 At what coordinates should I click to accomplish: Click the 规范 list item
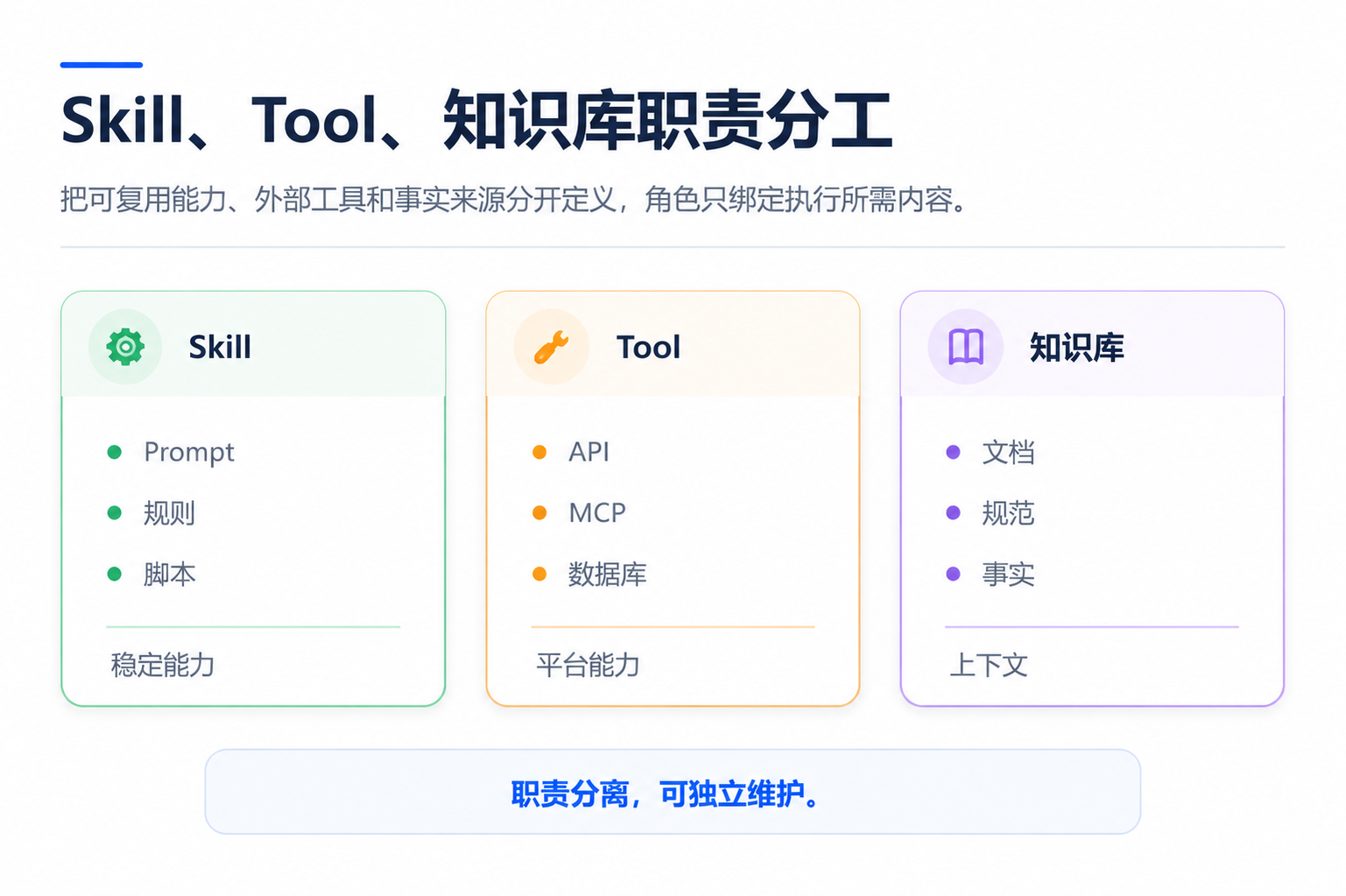(x=1008, y=513)
